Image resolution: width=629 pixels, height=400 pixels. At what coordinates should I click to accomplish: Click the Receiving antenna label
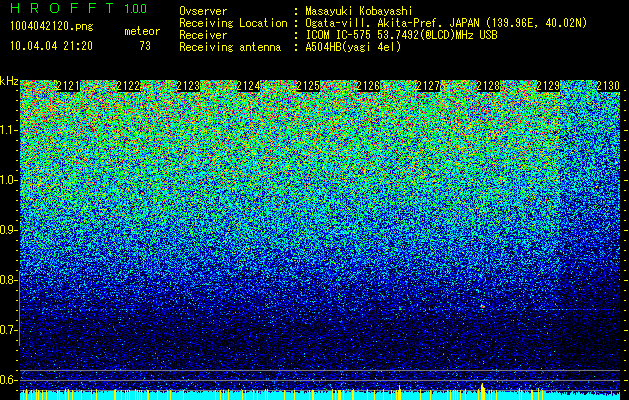(x=230, y=47)
